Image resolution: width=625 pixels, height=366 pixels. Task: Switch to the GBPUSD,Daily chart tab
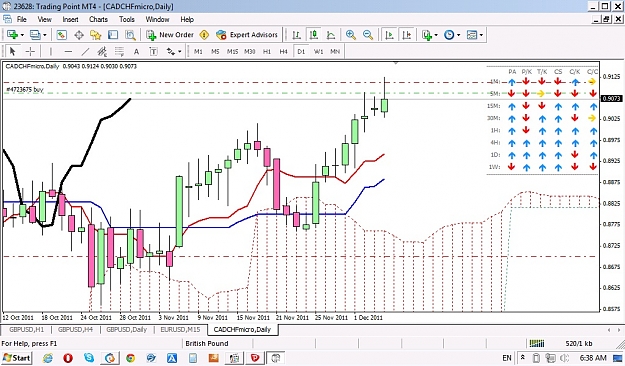[x=127, y=330]
